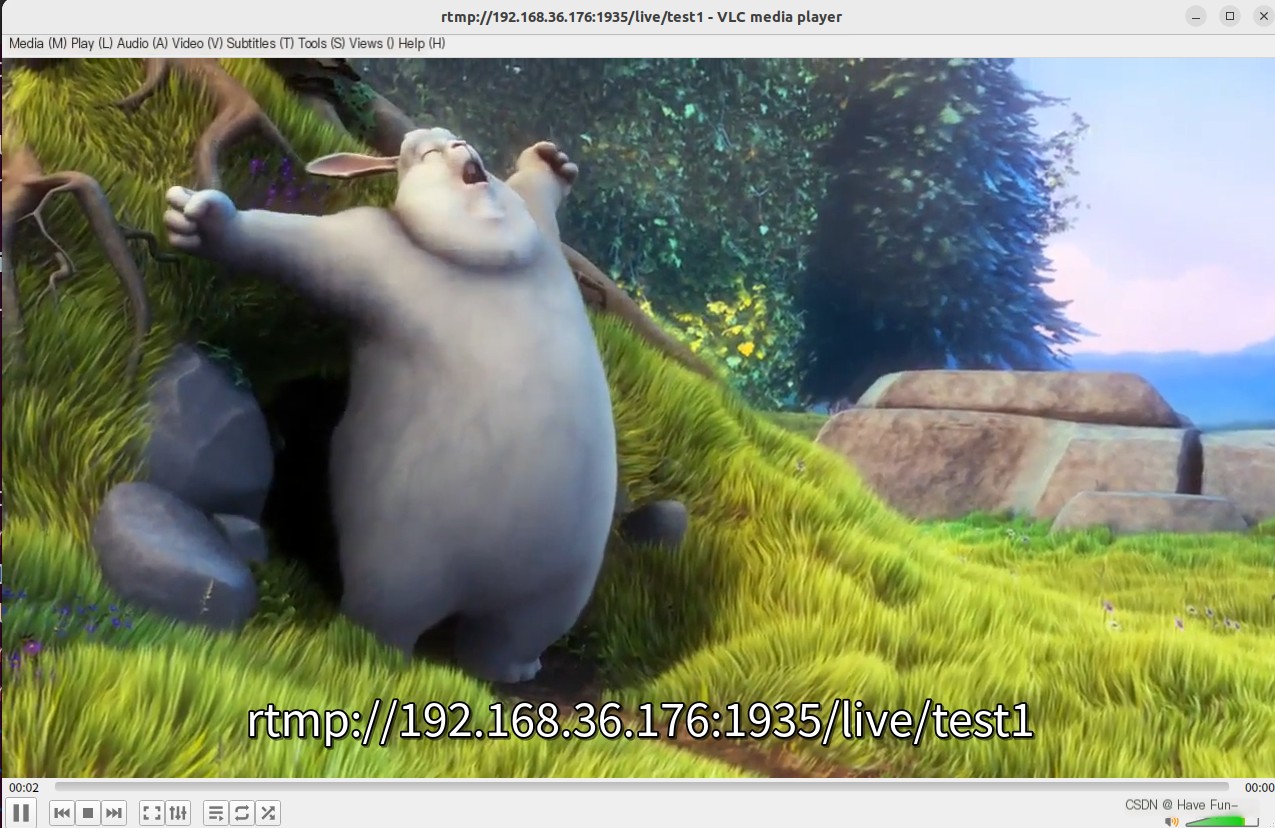Open the Play (L) menu
This screenshot has width=1275, height=828.
92,44
